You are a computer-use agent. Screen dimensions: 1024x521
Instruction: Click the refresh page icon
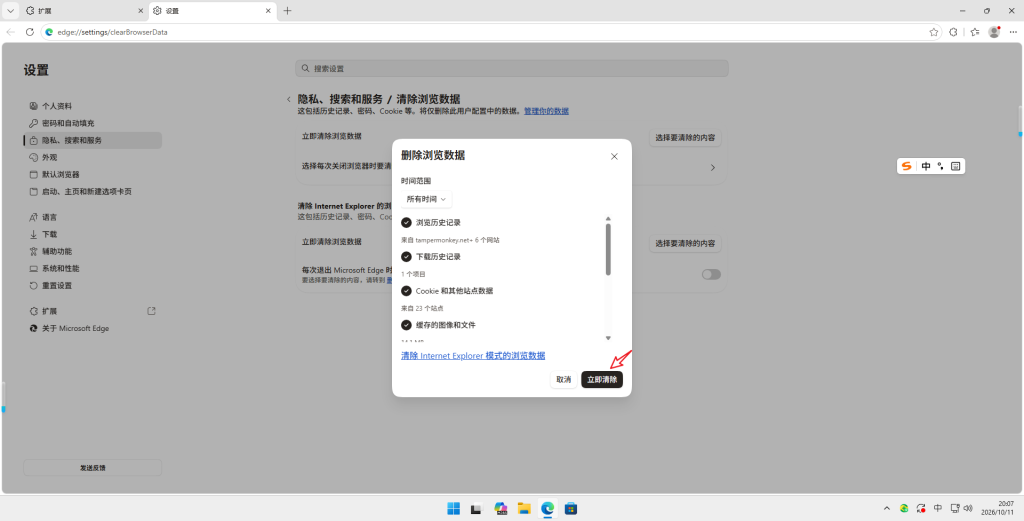pyautogui.click(x=29, y=32)
